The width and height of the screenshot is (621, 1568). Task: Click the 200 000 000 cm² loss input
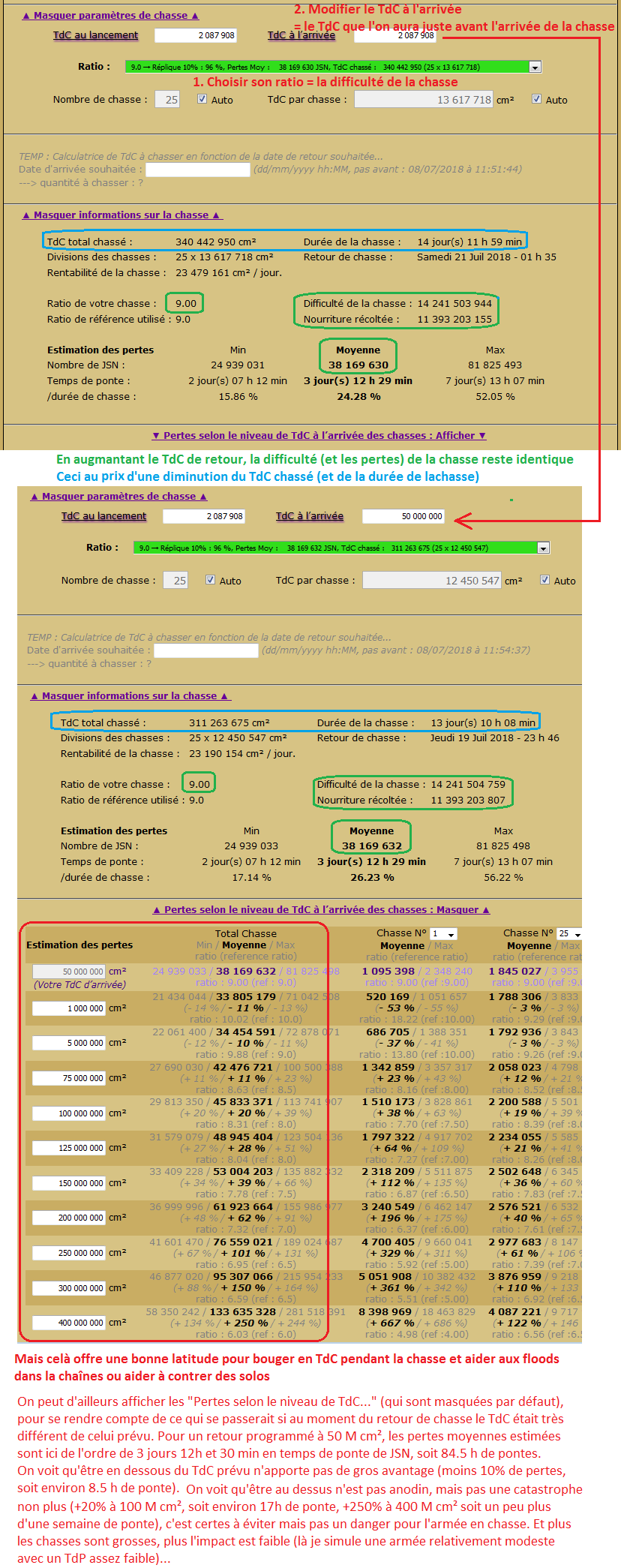click(x=69, y=1218)
